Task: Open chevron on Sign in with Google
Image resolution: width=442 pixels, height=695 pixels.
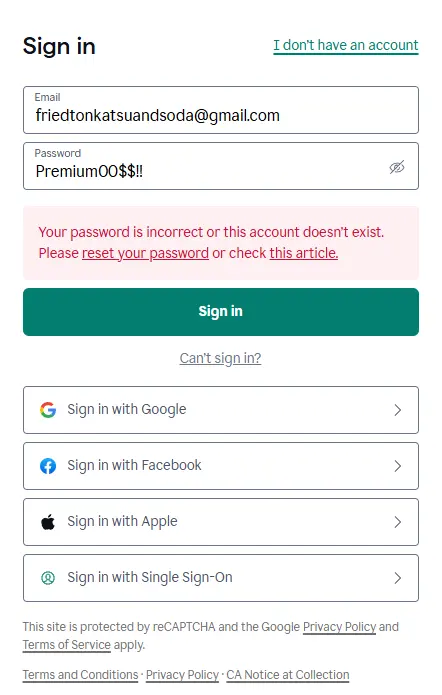Action: (398, 410)
